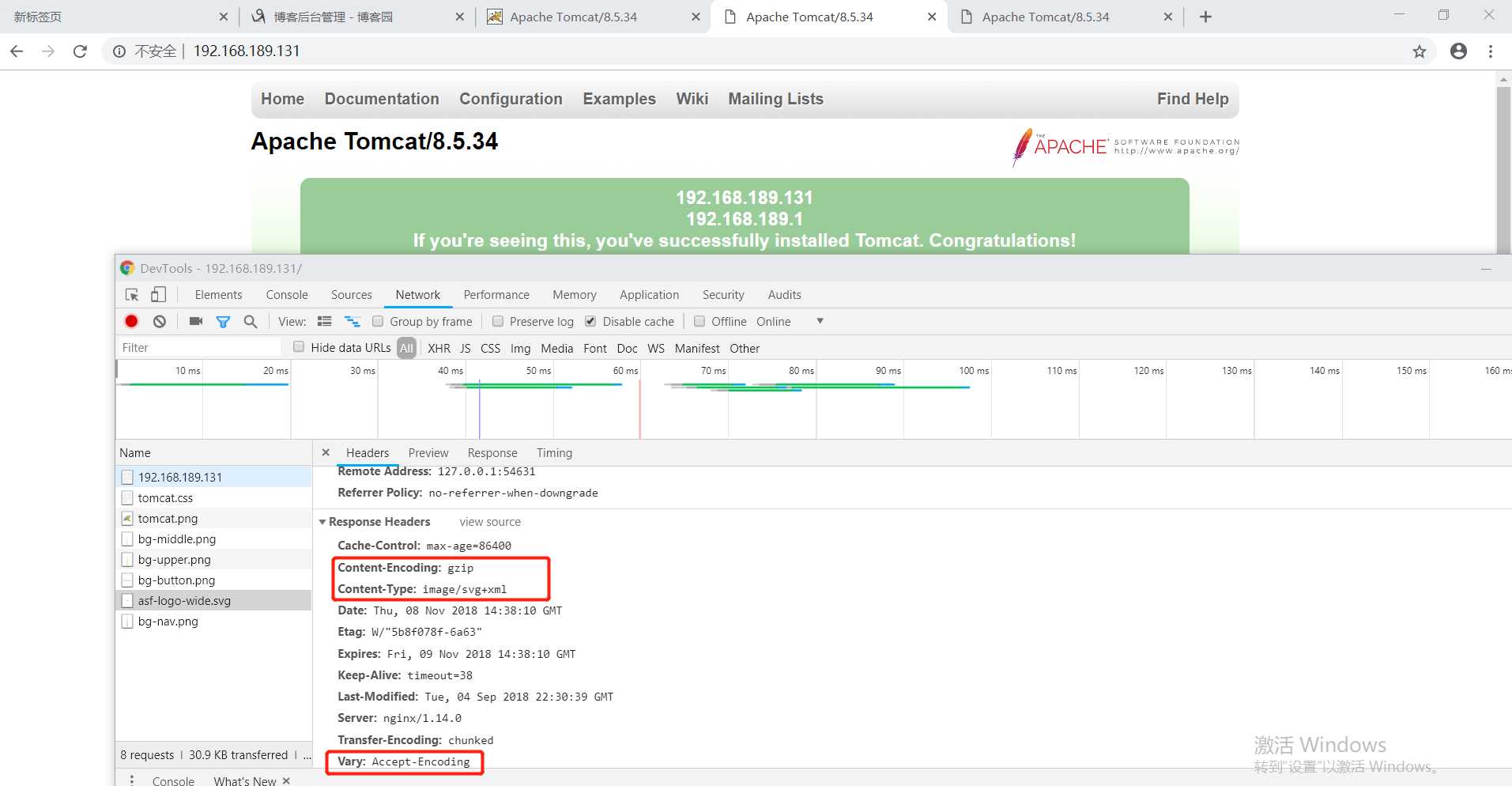Reload the current page
Image resolution: width=1512 pixels, height=786 pixels.
[80, 51]
